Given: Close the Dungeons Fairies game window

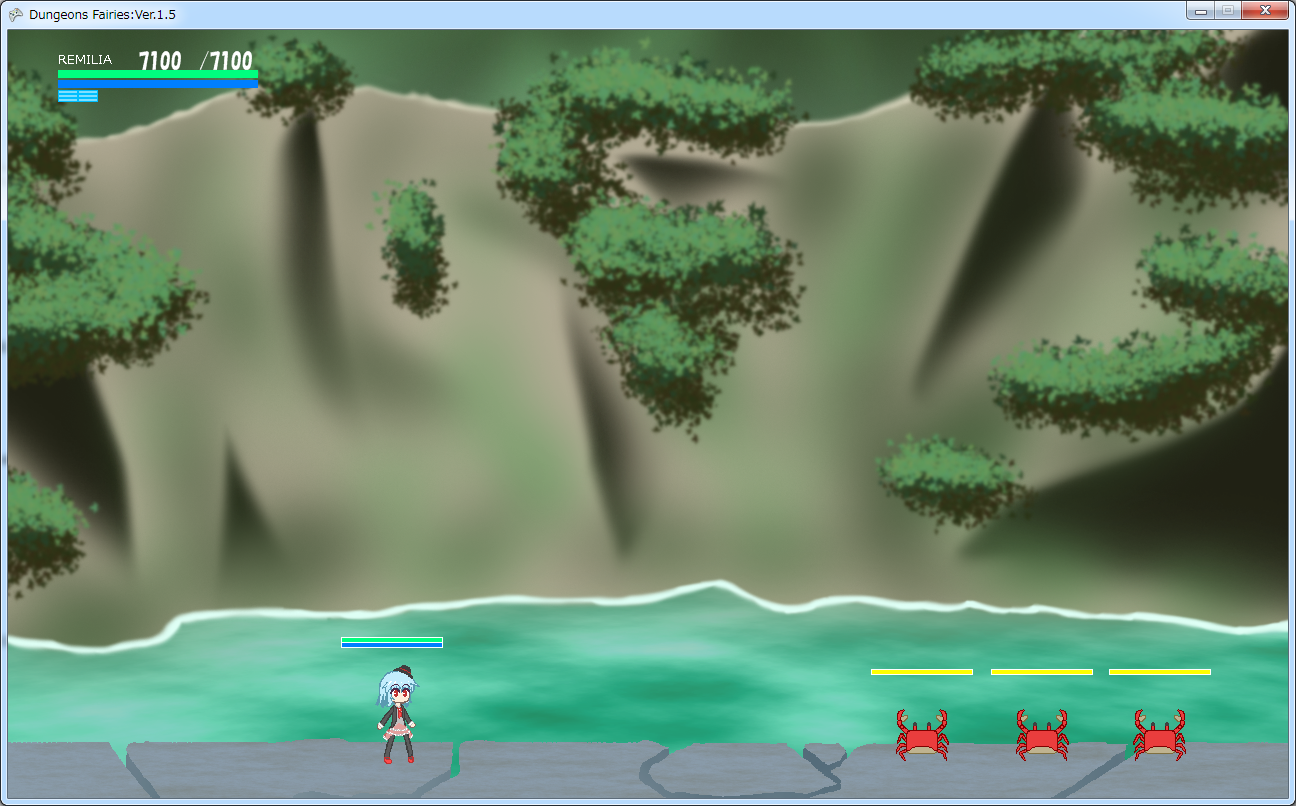Looking at the screenshot, I should (1265, 10).
